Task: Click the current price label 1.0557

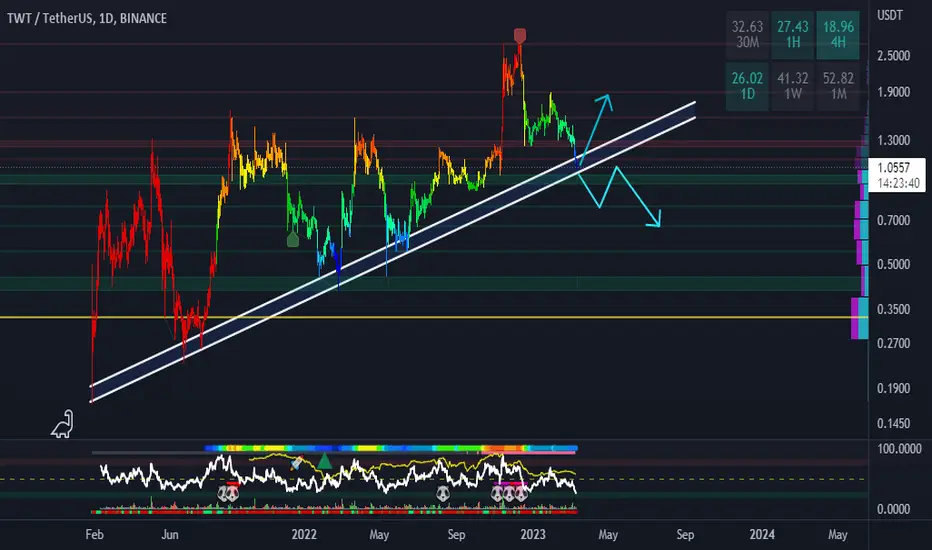Action: pos(897,174)
